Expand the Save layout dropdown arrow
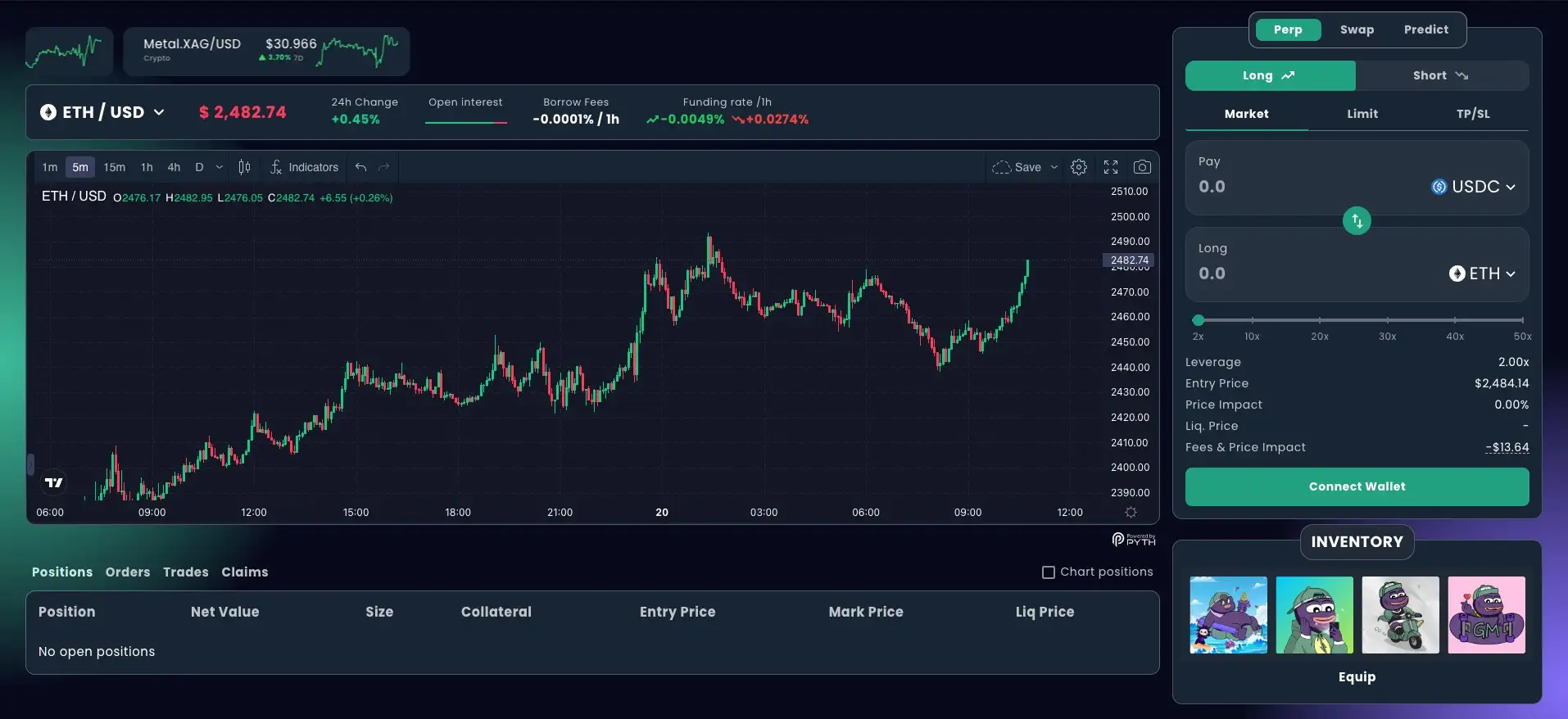 pos(1054,167)
